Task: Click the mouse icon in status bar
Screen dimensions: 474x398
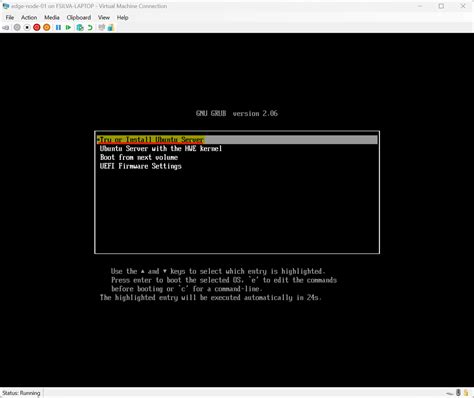Action: pos(458,393)
